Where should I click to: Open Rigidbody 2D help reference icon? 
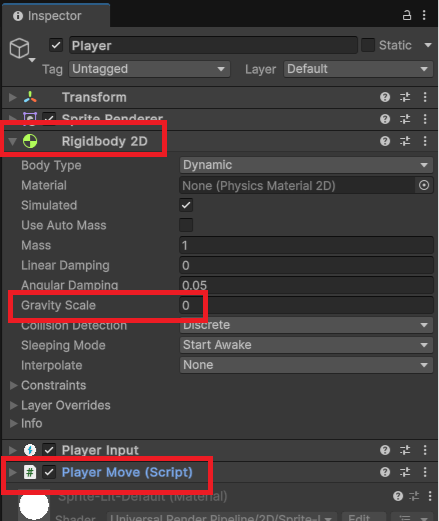(385, 141)
